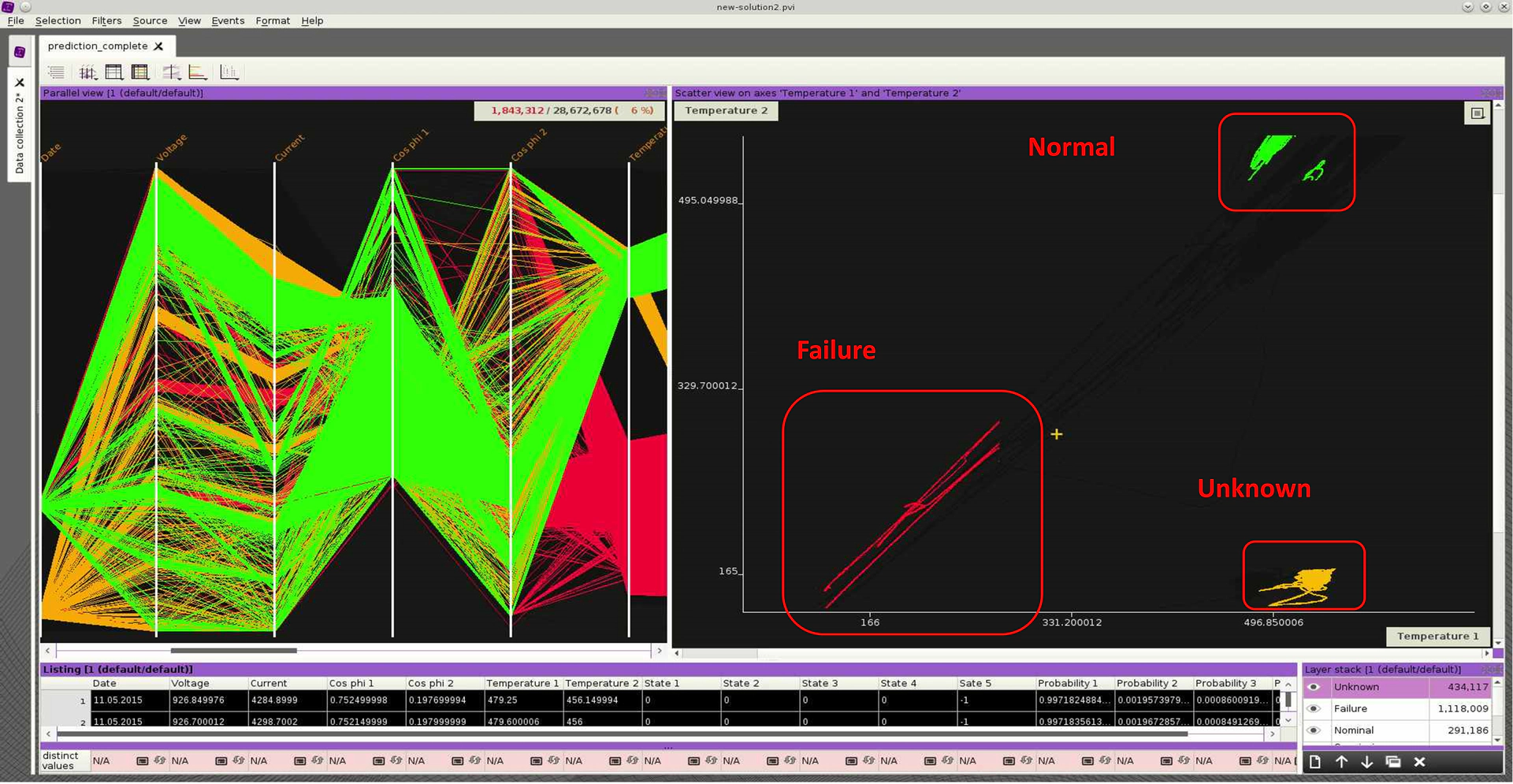This screenshot has width=1513, height=784.
Task: Select row 1 in the listing table
Action: (82, 700)
